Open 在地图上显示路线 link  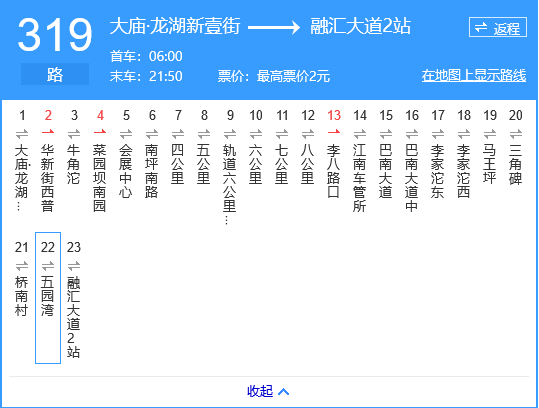click(x=474, y=76)
